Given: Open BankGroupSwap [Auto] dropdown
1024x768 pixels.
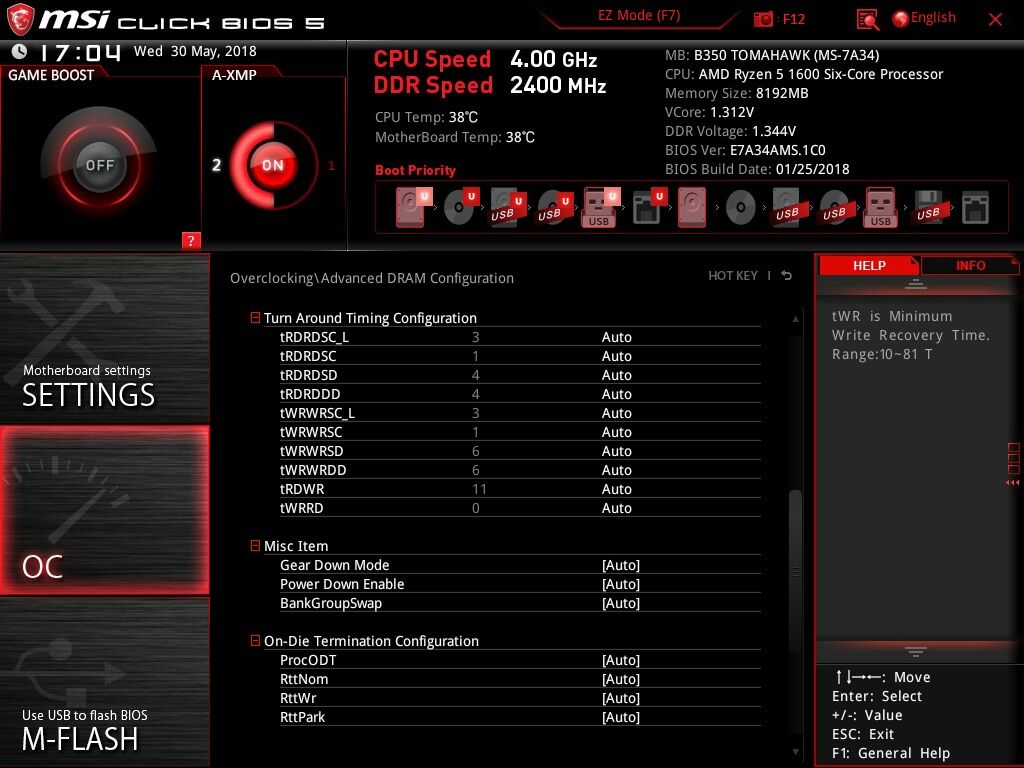Looking at the screenshot, I should [x=620, y=603].
